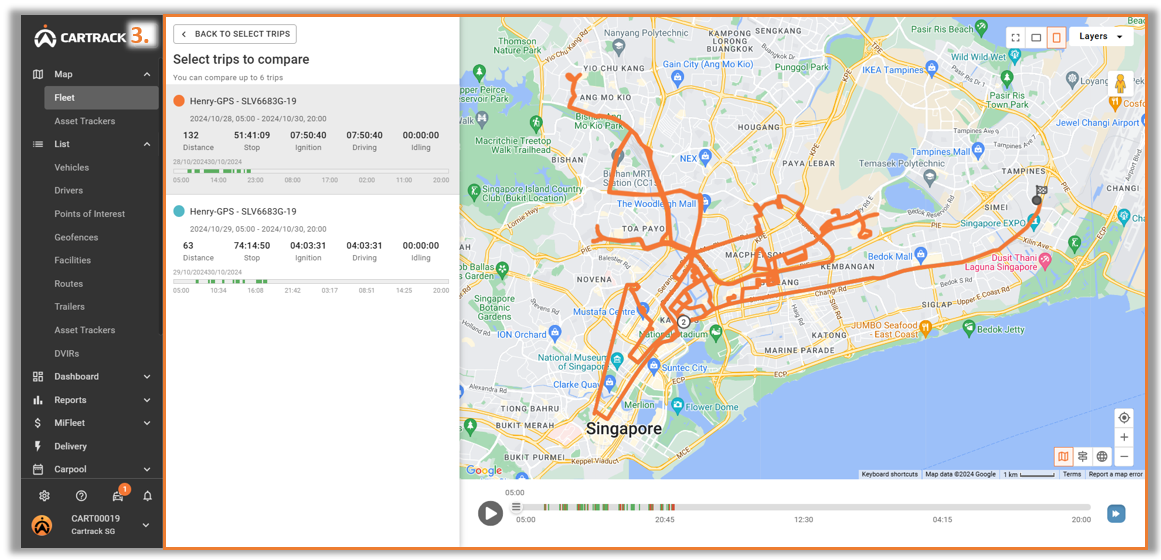Open the Fleet map page
The height and width of the screenshot is (560, 1161).
[101, 98]
